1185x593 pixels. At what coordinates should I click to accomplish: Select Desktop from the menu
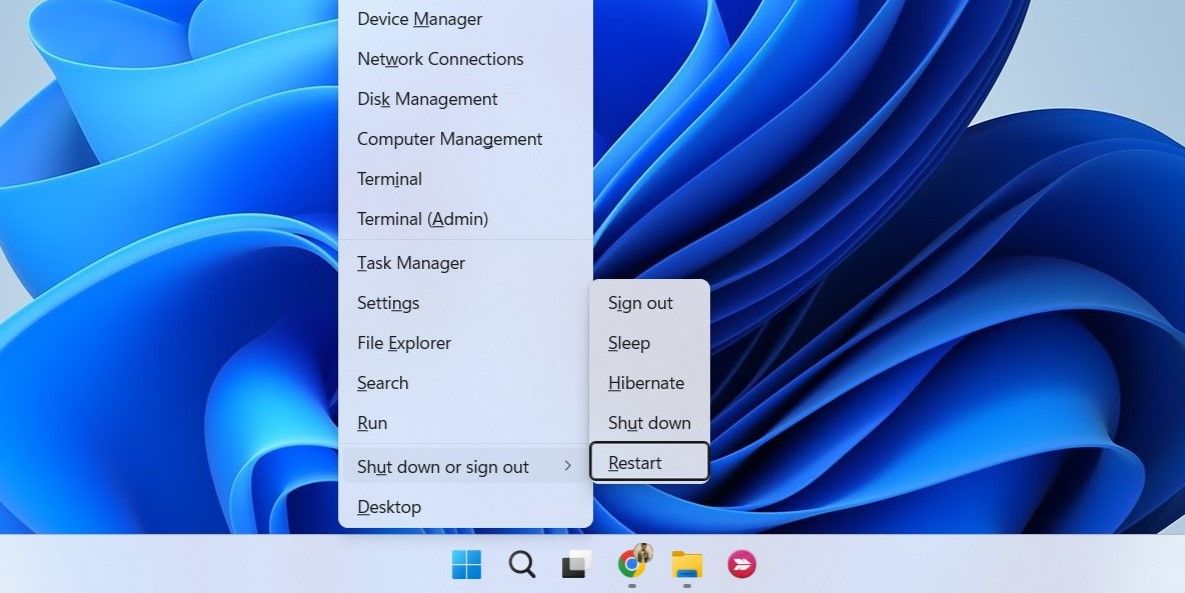pyautogui.click(x=389, y=506)
